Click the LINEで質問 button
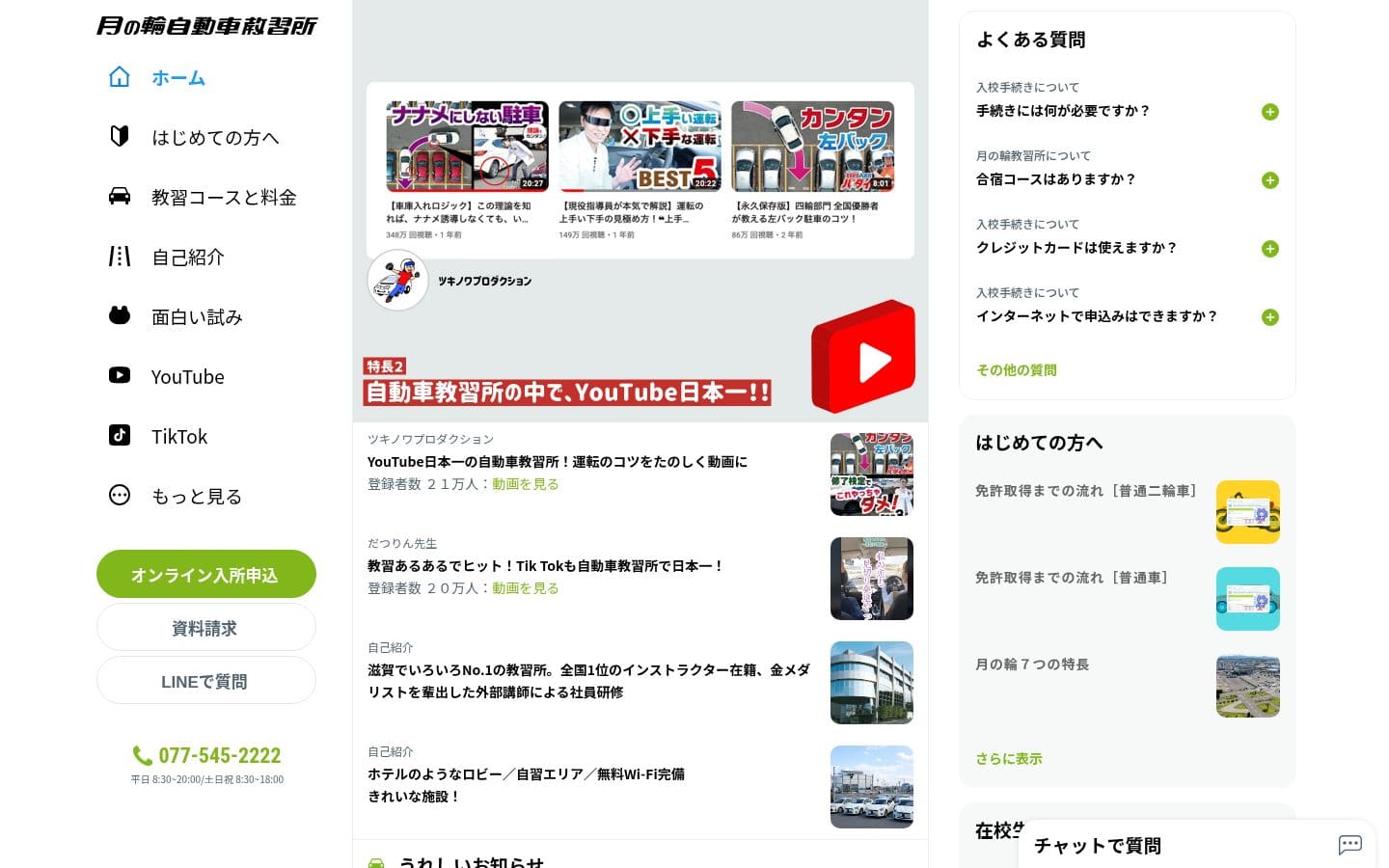 pyautogui.click(x=206, y=681)
